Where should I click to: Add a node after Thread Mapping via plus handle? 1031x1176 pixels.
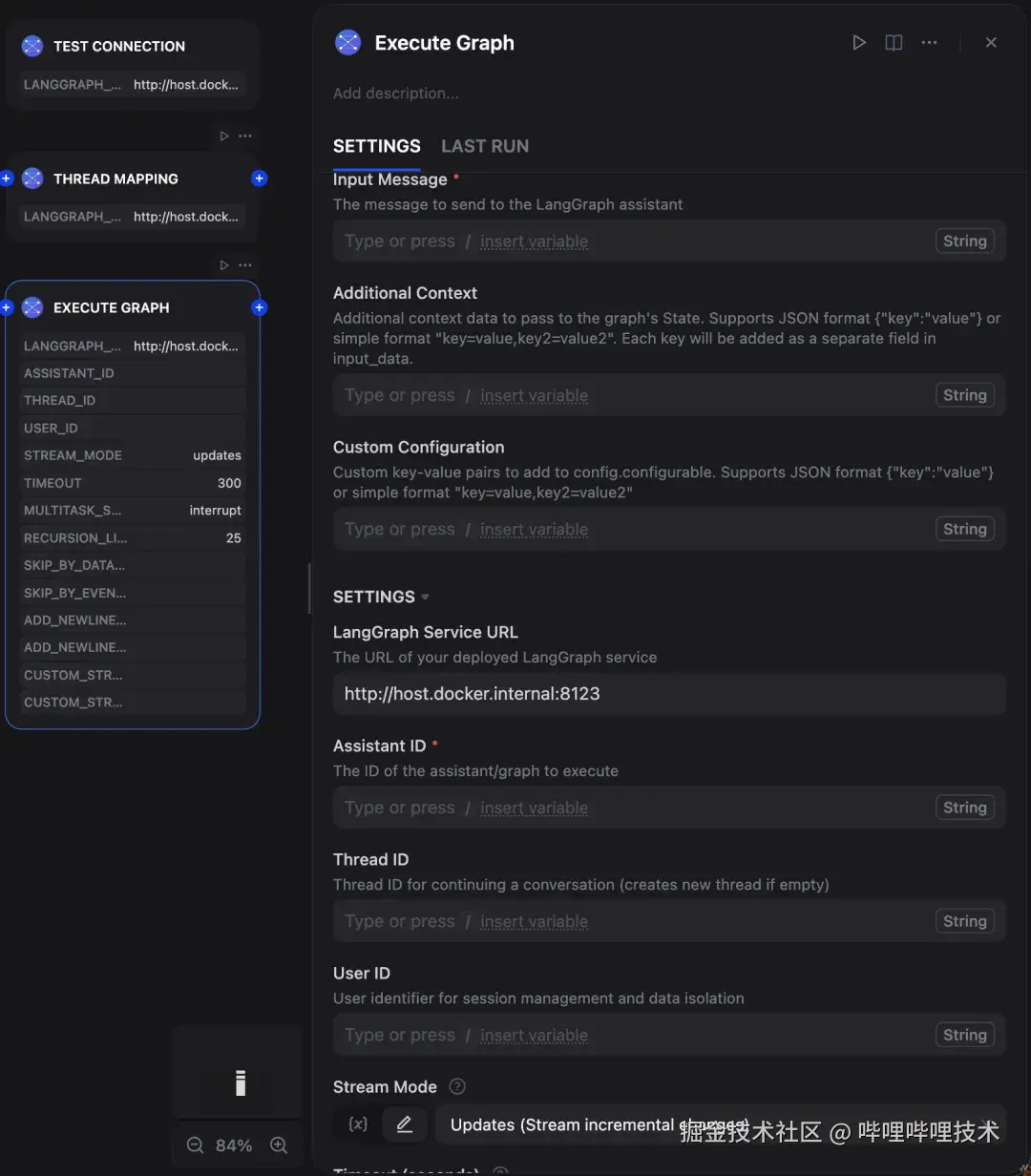click(x=259, y=178)
